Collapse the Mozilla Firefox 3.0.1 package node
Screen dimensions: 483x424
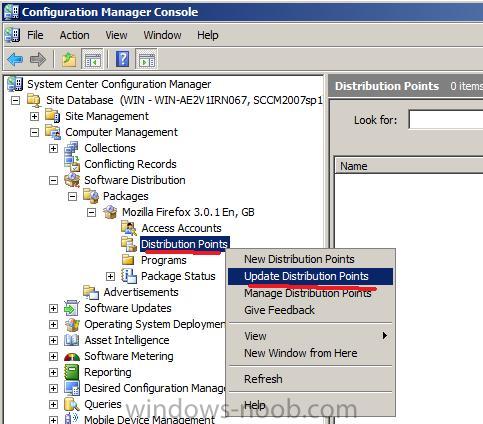click(x=91, y=212)
